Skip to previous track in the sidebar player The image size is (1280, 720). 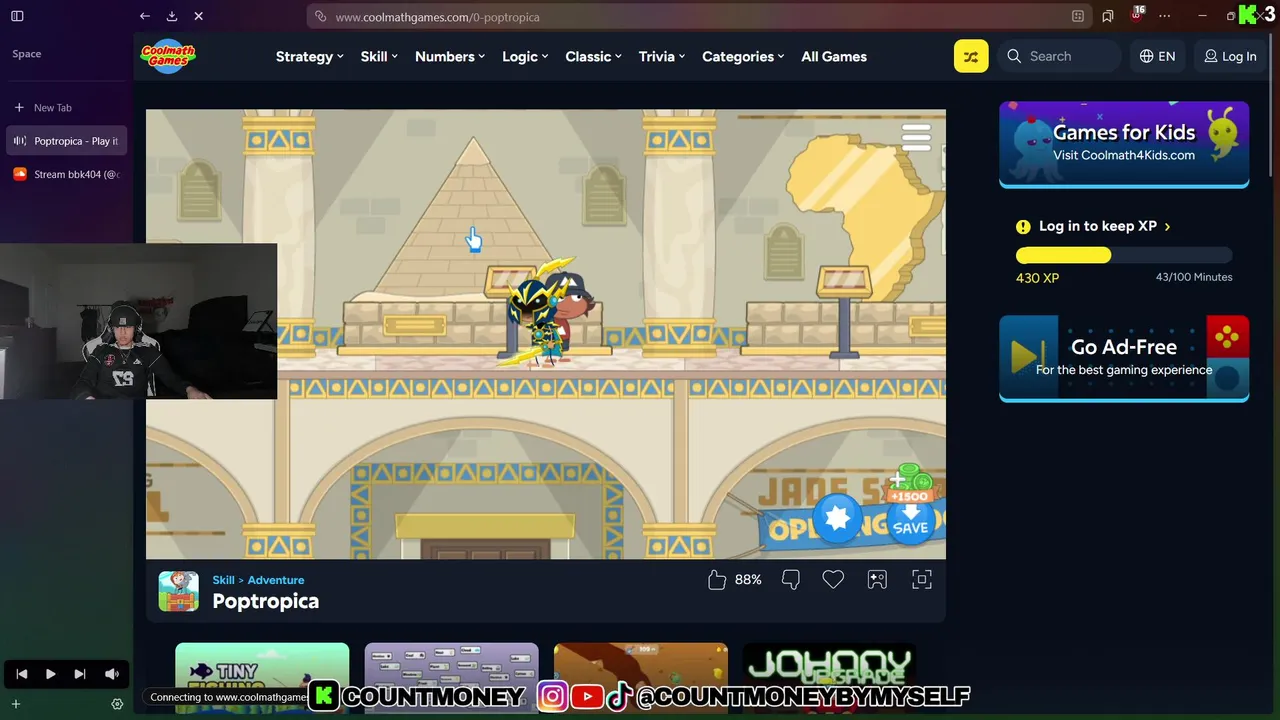coord(21,674)
